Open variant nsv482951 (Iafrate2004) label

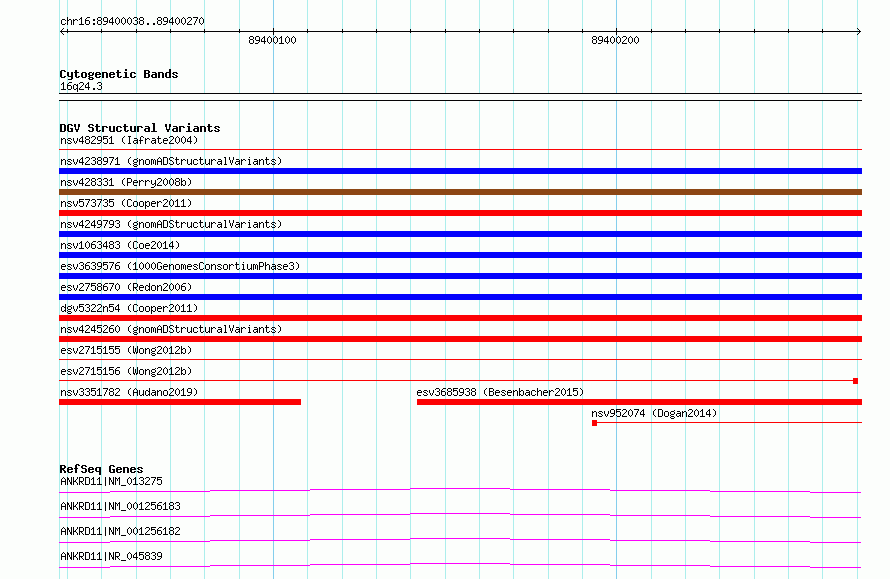pos(129,140)
